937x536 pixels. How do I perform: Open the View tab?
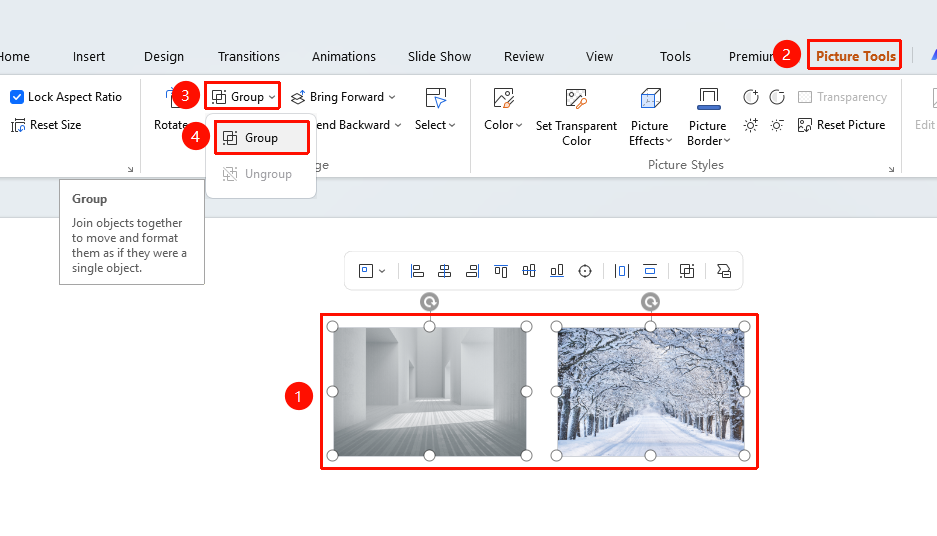tap(599, 56)
